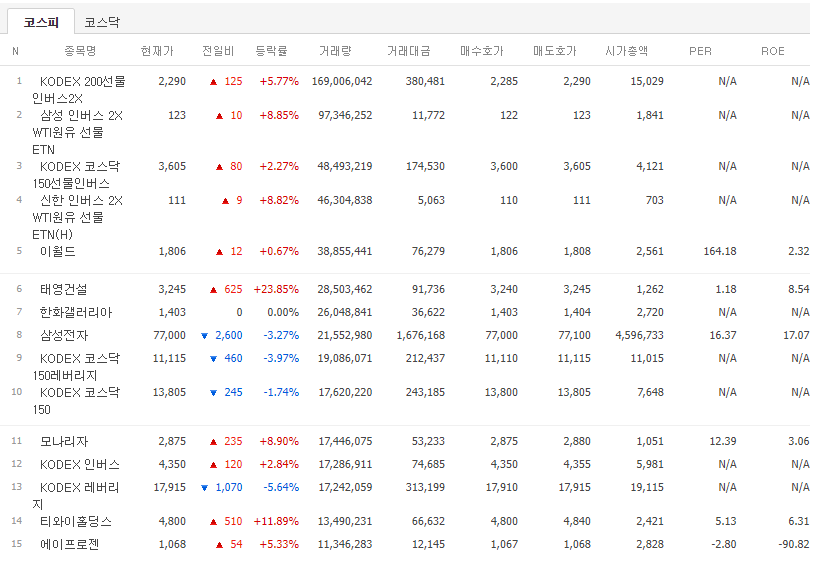
Task: Click the 시가총액 column header
Action: point(626,51)
